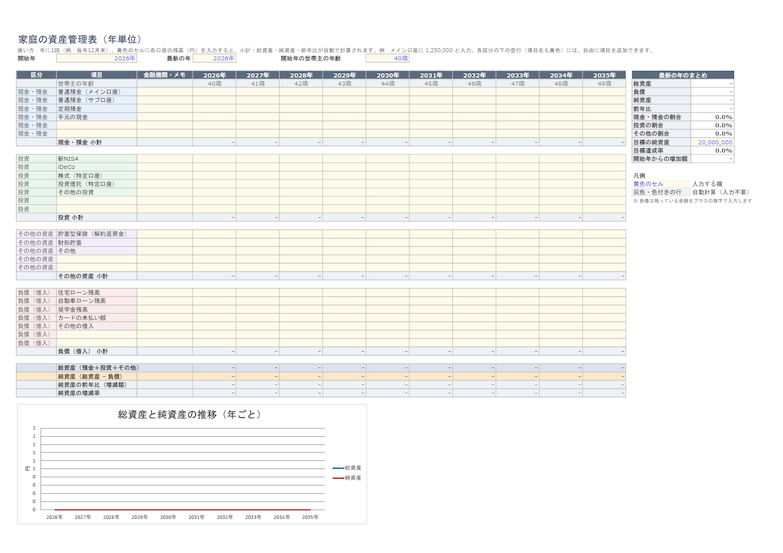This screenshot has width=783, height=553.
Task: Click the 2028年 column header
Action: point(301,75)
